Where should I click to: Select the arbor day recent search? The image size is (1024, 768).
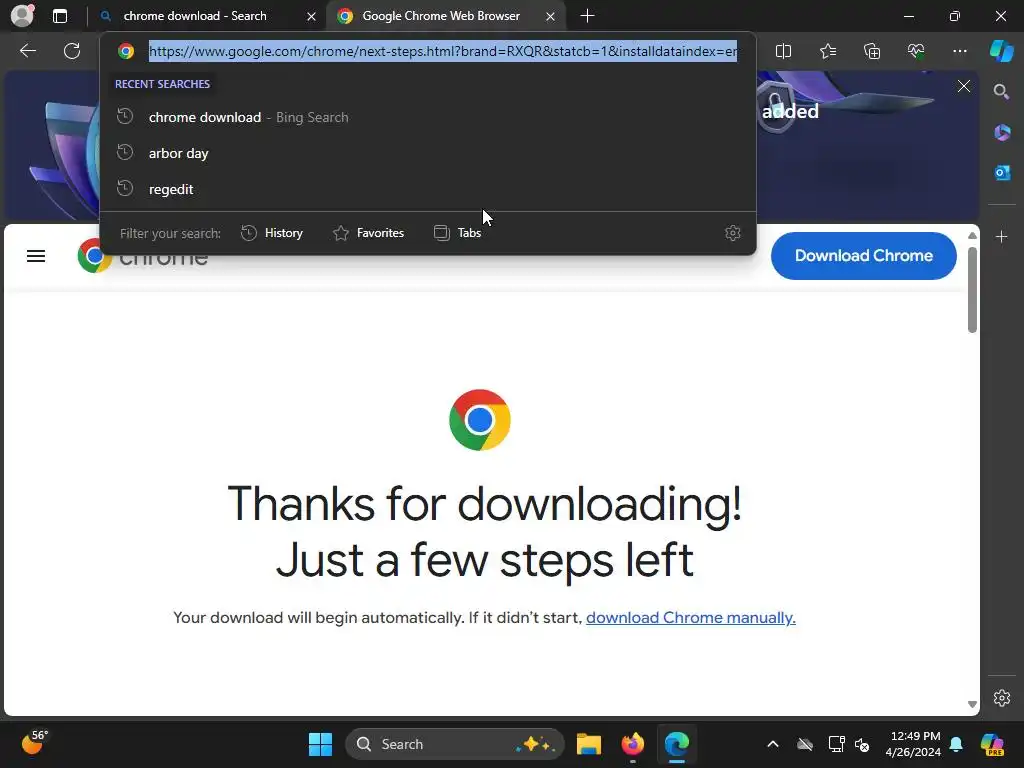click(x=428, y=153)
